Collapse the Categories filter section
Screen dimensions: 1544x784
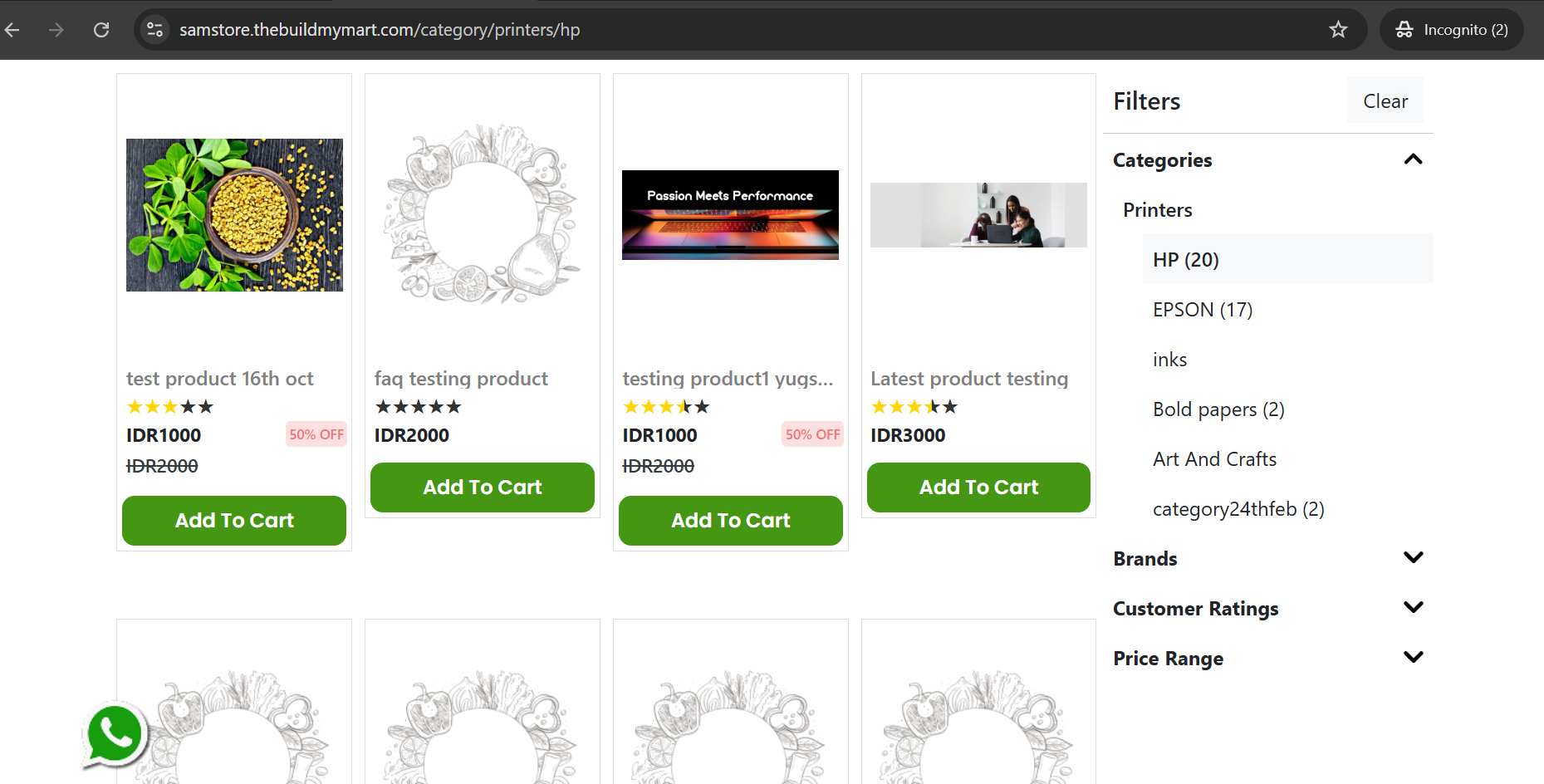(1413, 159)
